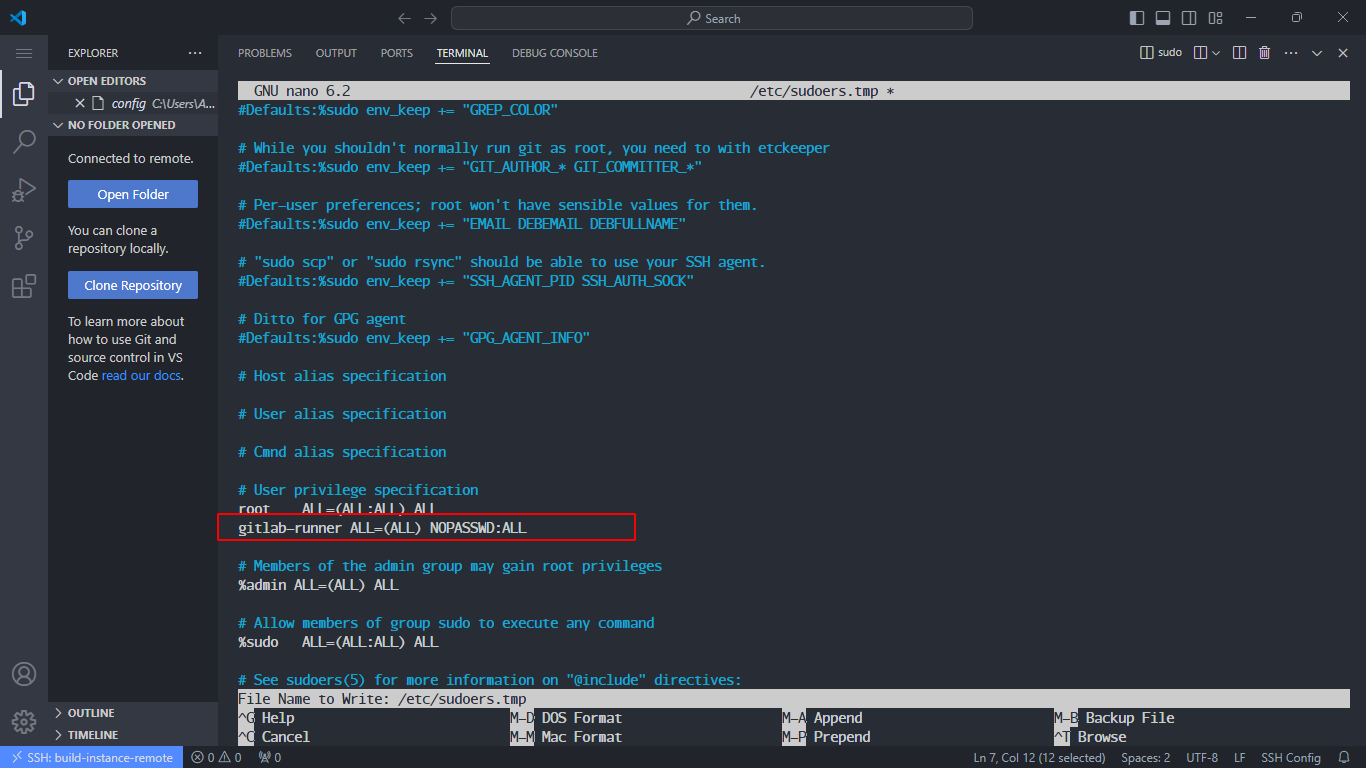Open notifications bell in status bar
This screenshot has width=1366, height=768.
tap(1345, 757)
